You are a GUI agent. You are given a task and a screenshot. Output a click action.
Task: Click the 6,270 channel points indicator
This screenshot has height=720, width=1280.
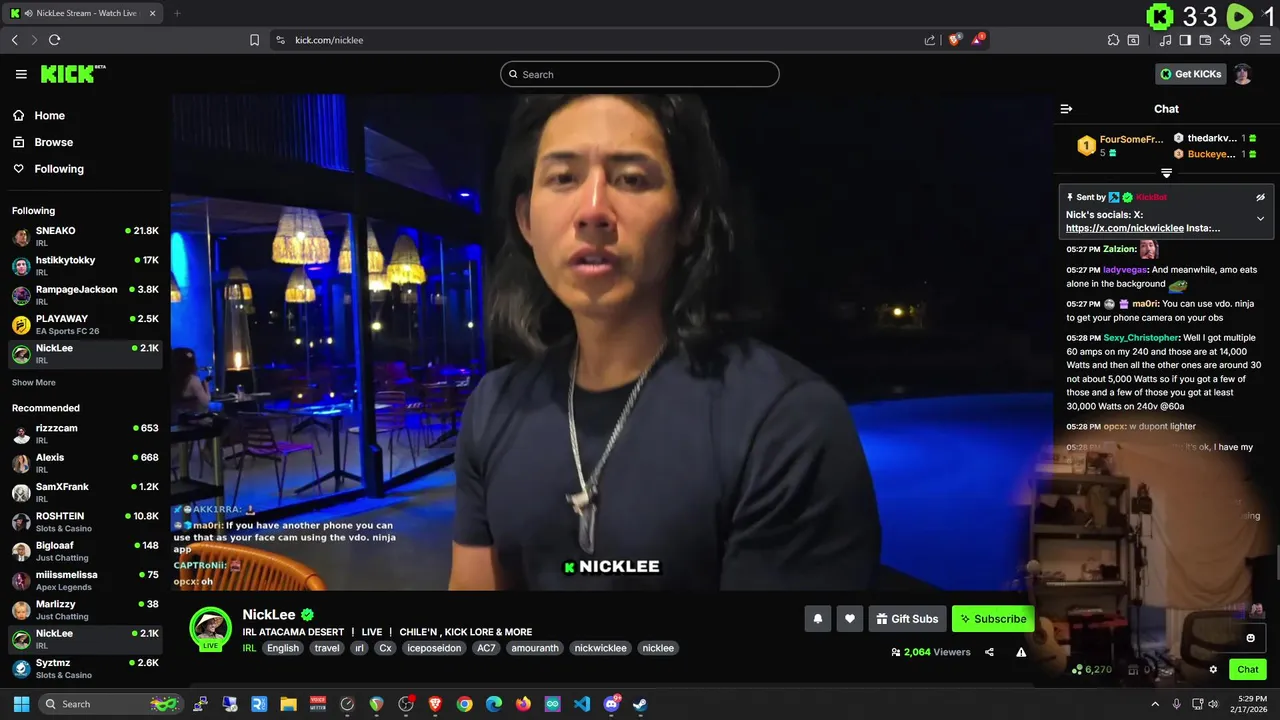(x=1092, y=670)
